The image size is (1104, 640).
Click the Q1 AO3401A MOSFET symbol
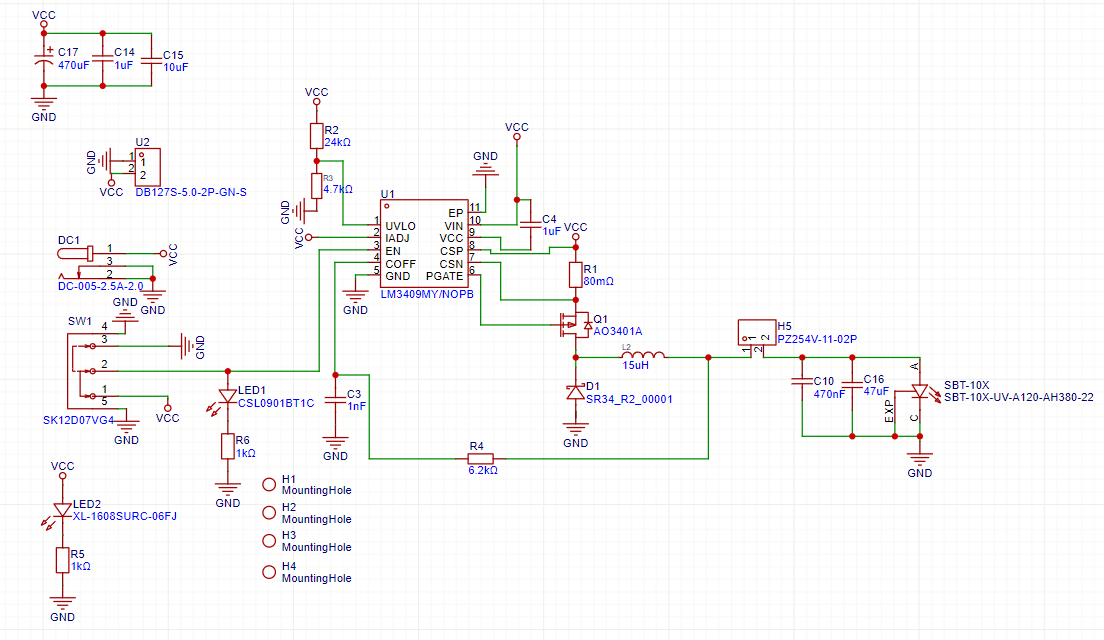(x=574, y=324)
